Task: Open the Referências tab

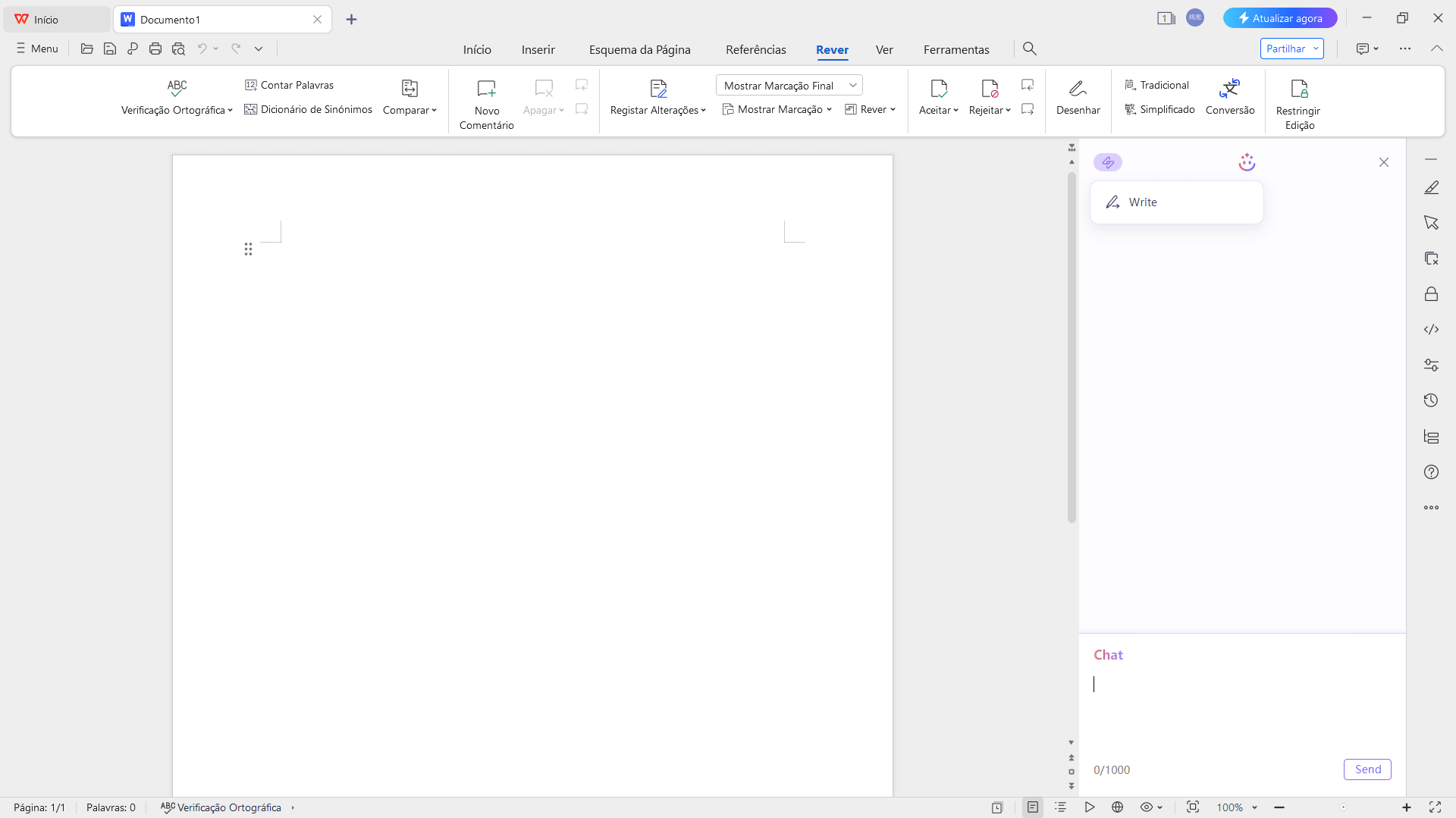Action: pos(755,49)
